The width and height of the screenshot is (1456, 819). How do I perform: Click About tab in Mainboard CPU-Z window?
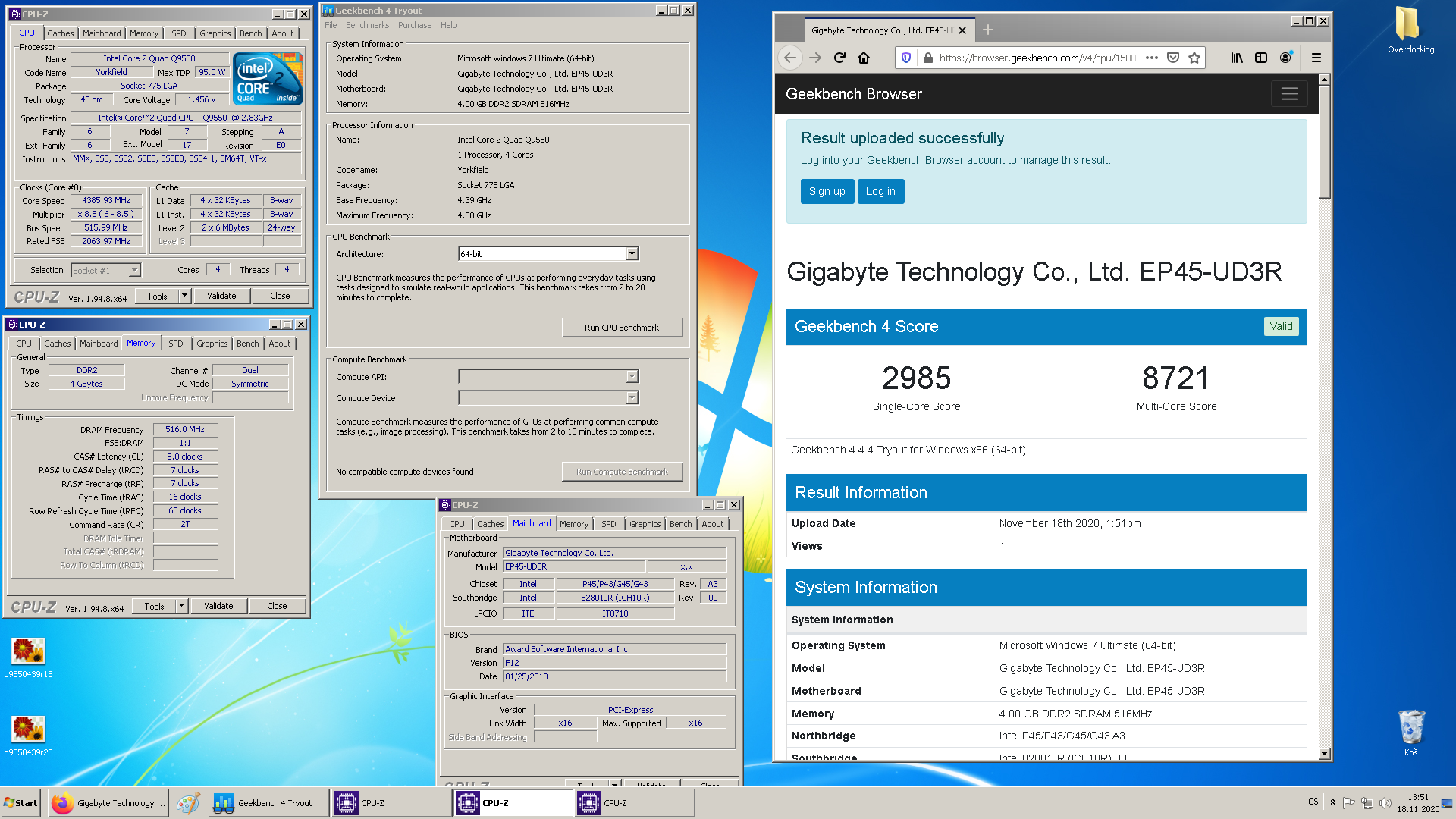click(712, 524)
